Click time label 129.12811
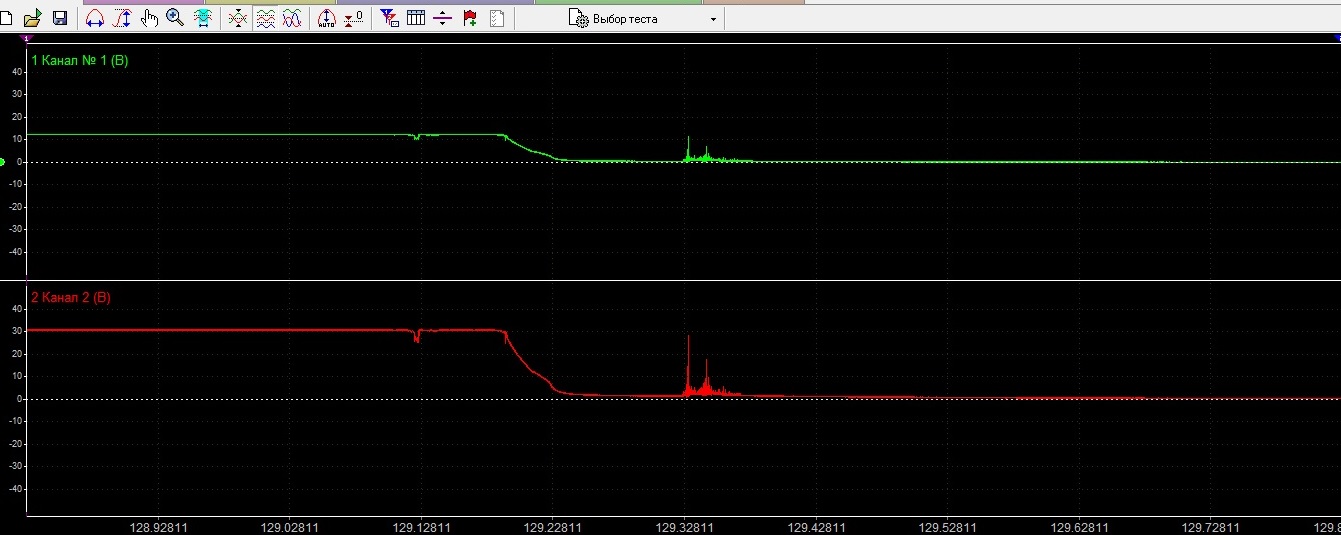 (x=422, y=527)
